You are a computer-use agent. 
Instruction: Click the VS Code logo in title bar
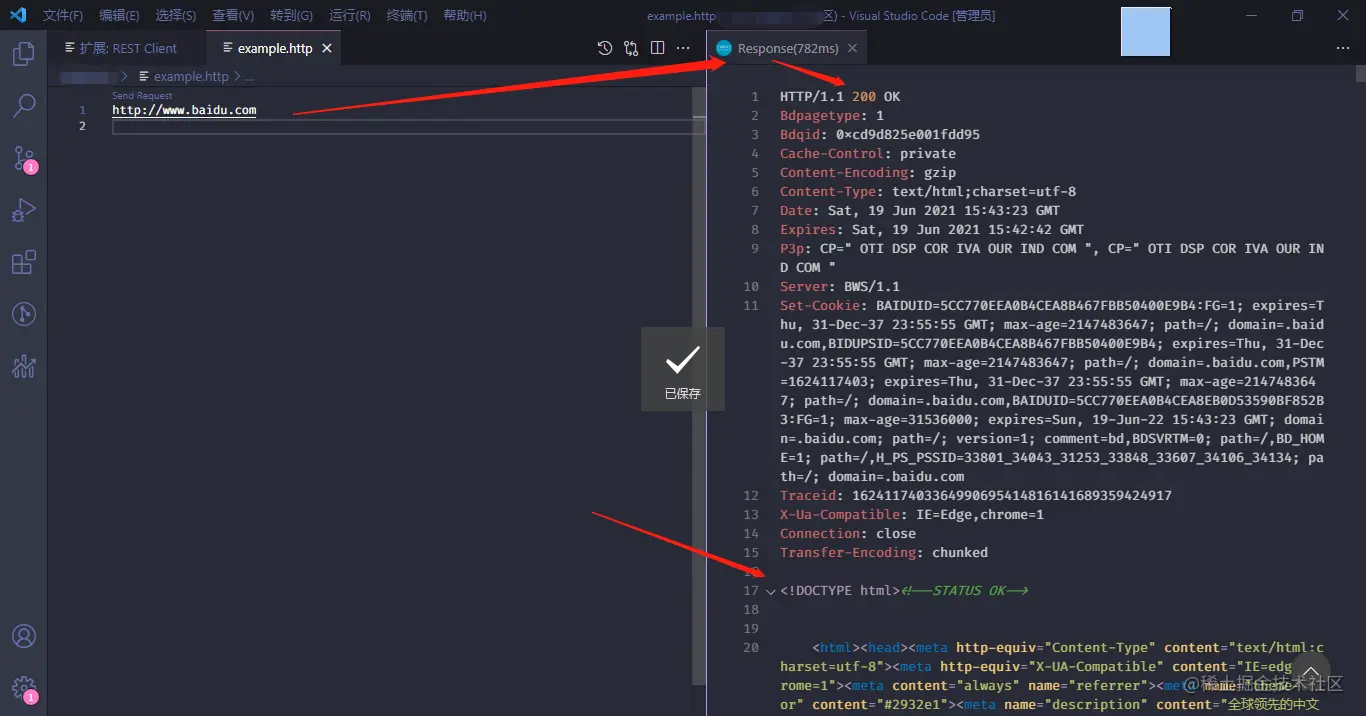pos(18,15)
